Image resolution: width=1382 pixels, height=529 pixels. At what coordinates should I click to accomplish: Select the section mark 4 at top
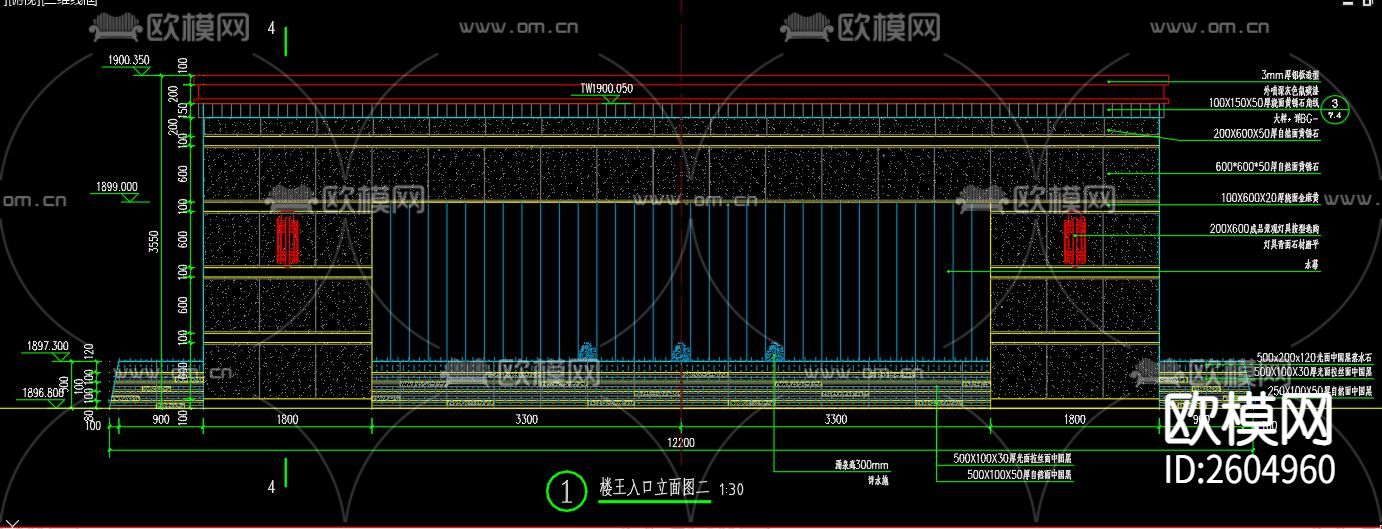click(271, 29)
